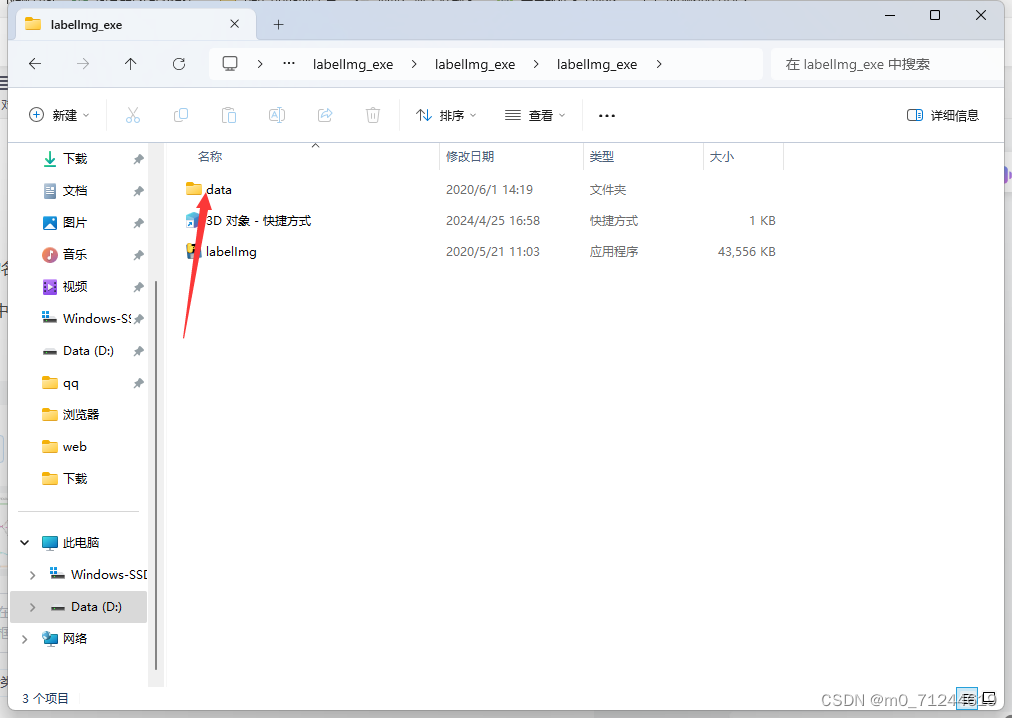The image size is (1012, 718).
Task: Go back with the back arrow
Action: tap(35, 63)
